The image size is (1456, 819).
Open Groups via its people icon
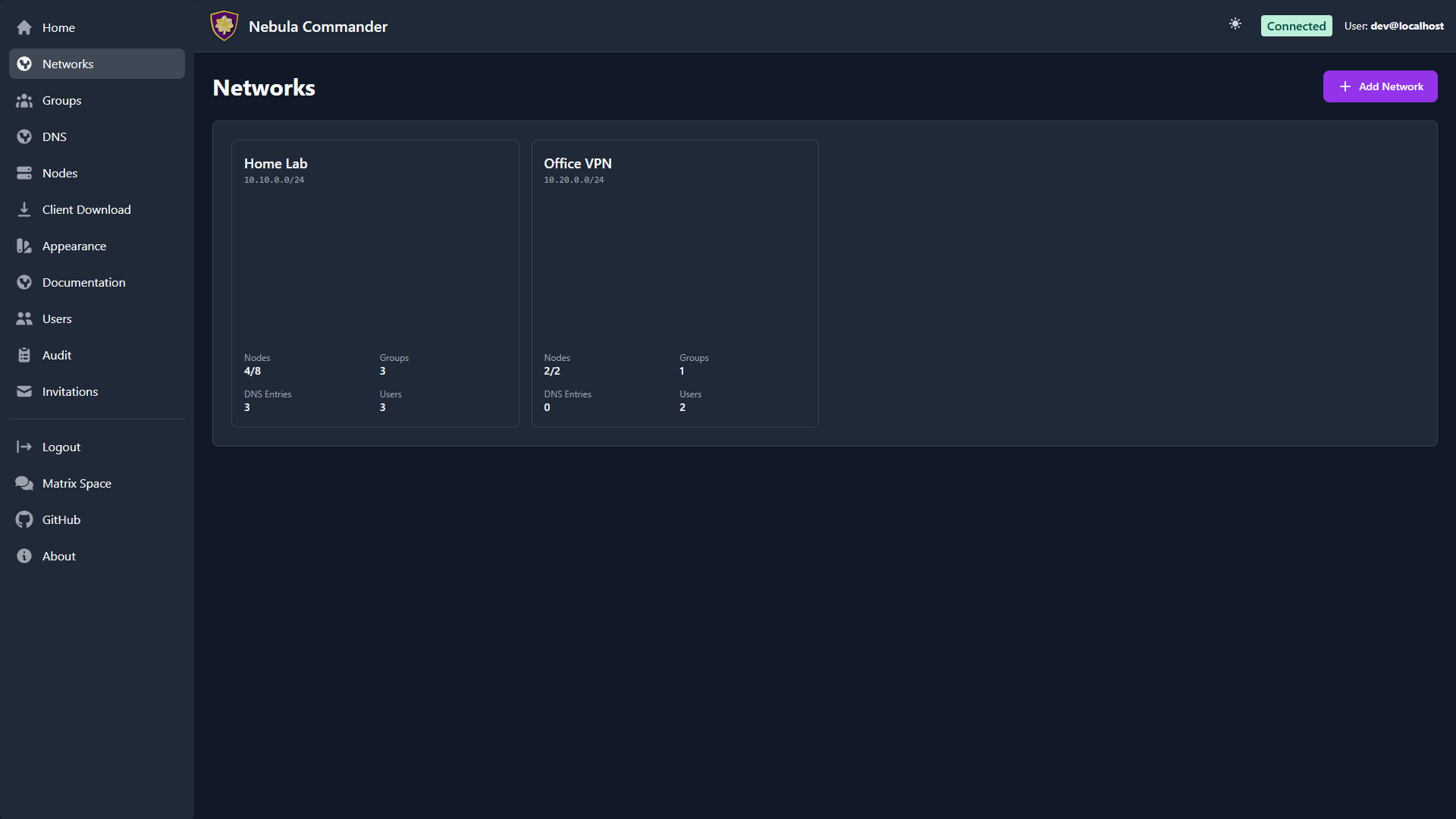[24, 100]
